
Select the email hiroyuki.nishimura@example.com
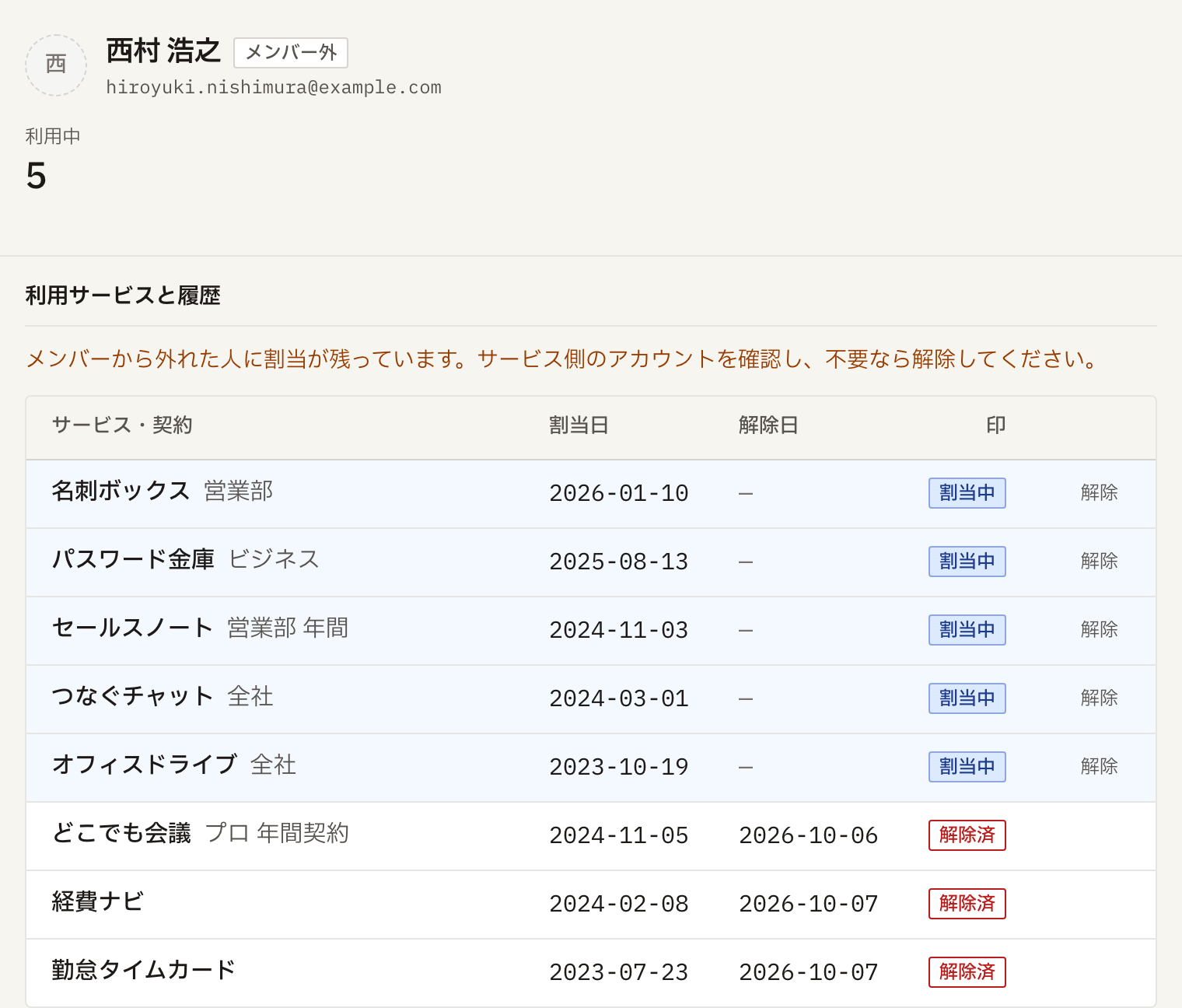pos(274,87)
